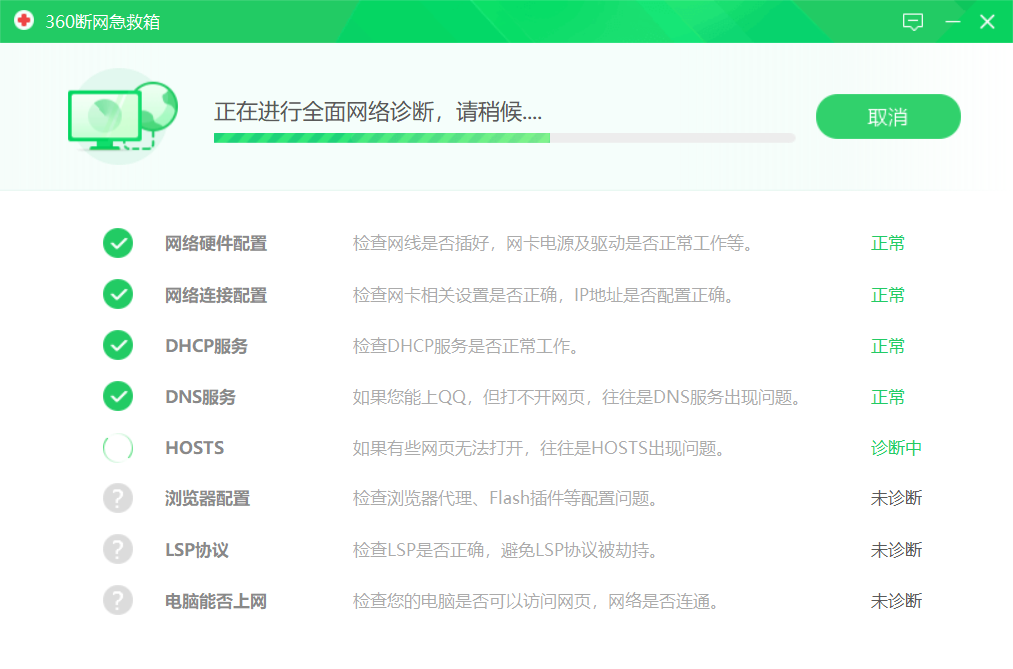Click the computer and globe network illustration
Viewport: 1013px width, 669px height.
[122, 116]
